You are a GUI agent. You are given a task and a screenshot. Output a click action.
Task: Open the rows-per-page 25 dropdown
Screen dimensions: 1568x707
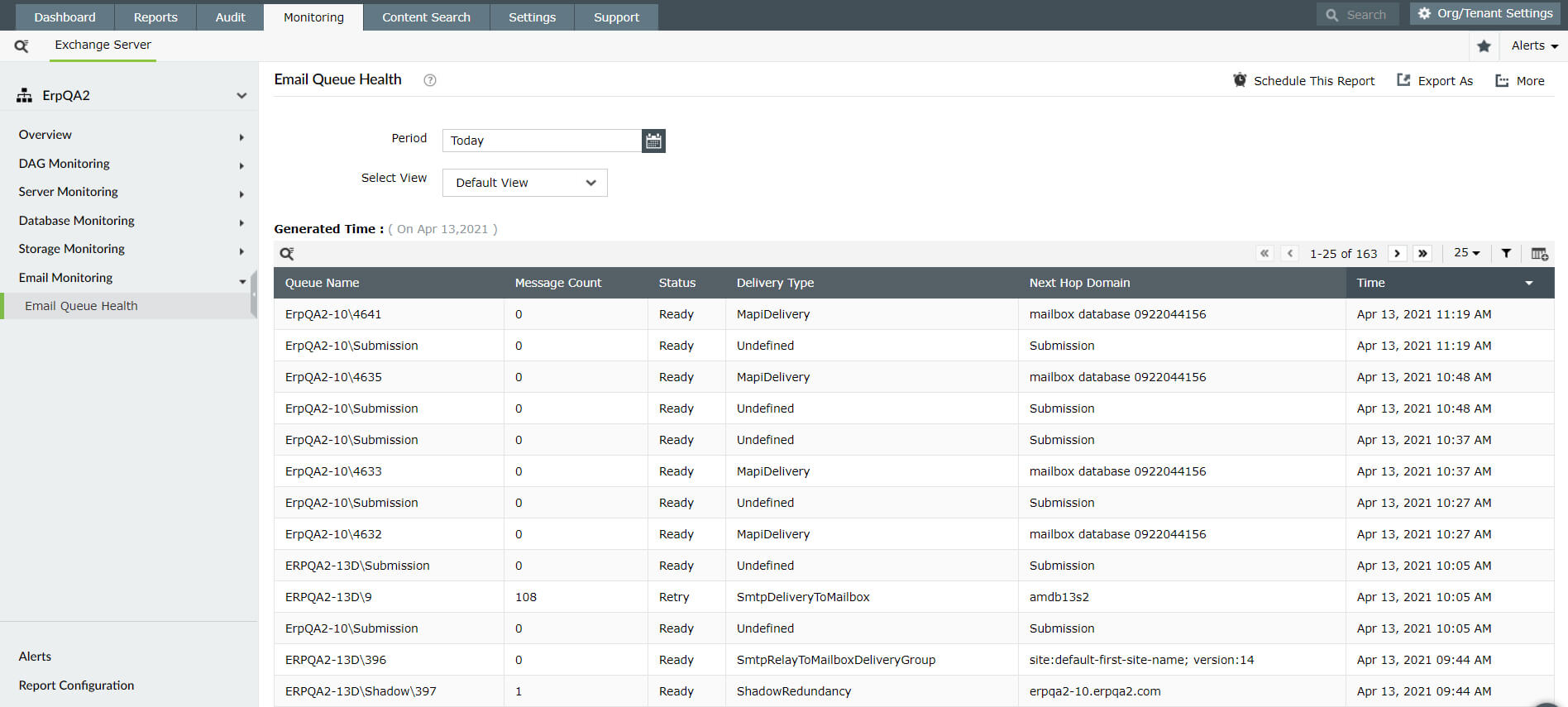(1467, 253)
